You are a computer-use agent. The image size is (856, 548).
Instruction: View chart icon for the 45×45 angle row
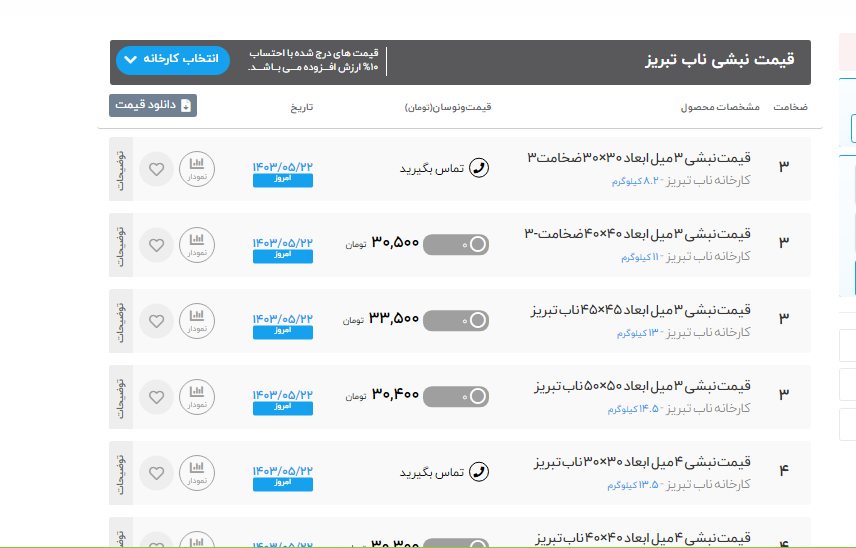click(x=197, y=321)
